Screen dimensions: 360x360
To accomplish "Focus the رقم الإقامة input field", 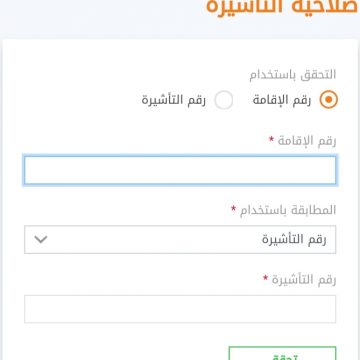I will click(x=180, y=170).
